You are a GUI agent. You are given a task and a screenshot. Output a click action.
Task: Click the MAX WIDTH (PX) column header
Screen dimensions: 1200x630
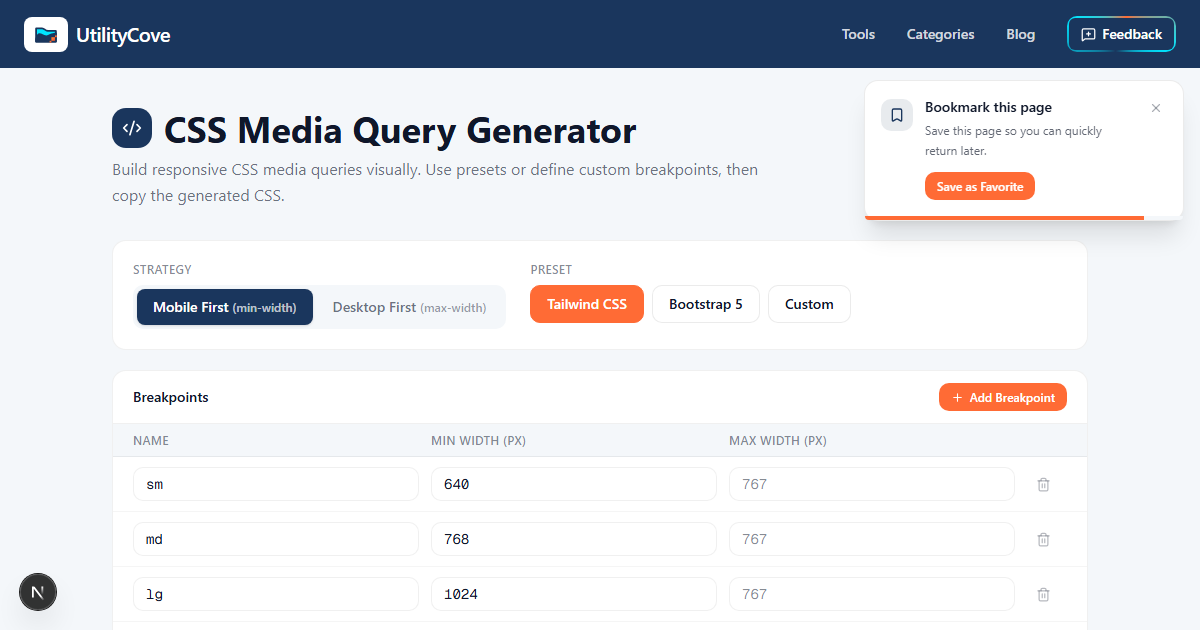point(778,441)
